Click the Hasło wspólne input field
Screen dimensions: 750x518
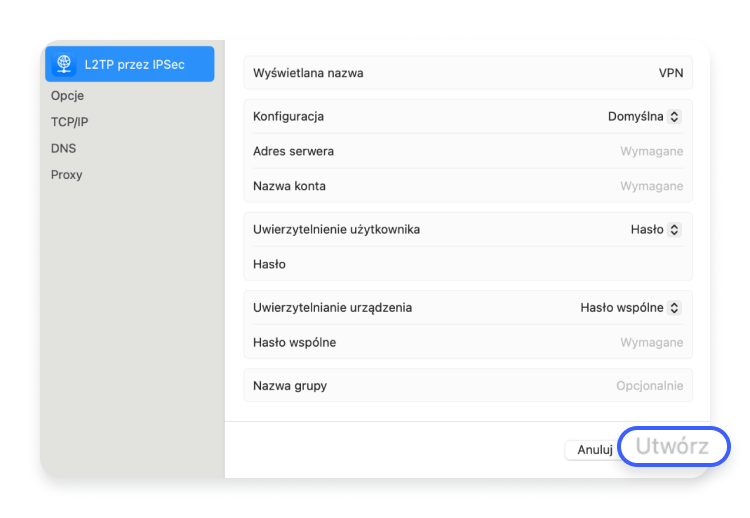[468, 342]
